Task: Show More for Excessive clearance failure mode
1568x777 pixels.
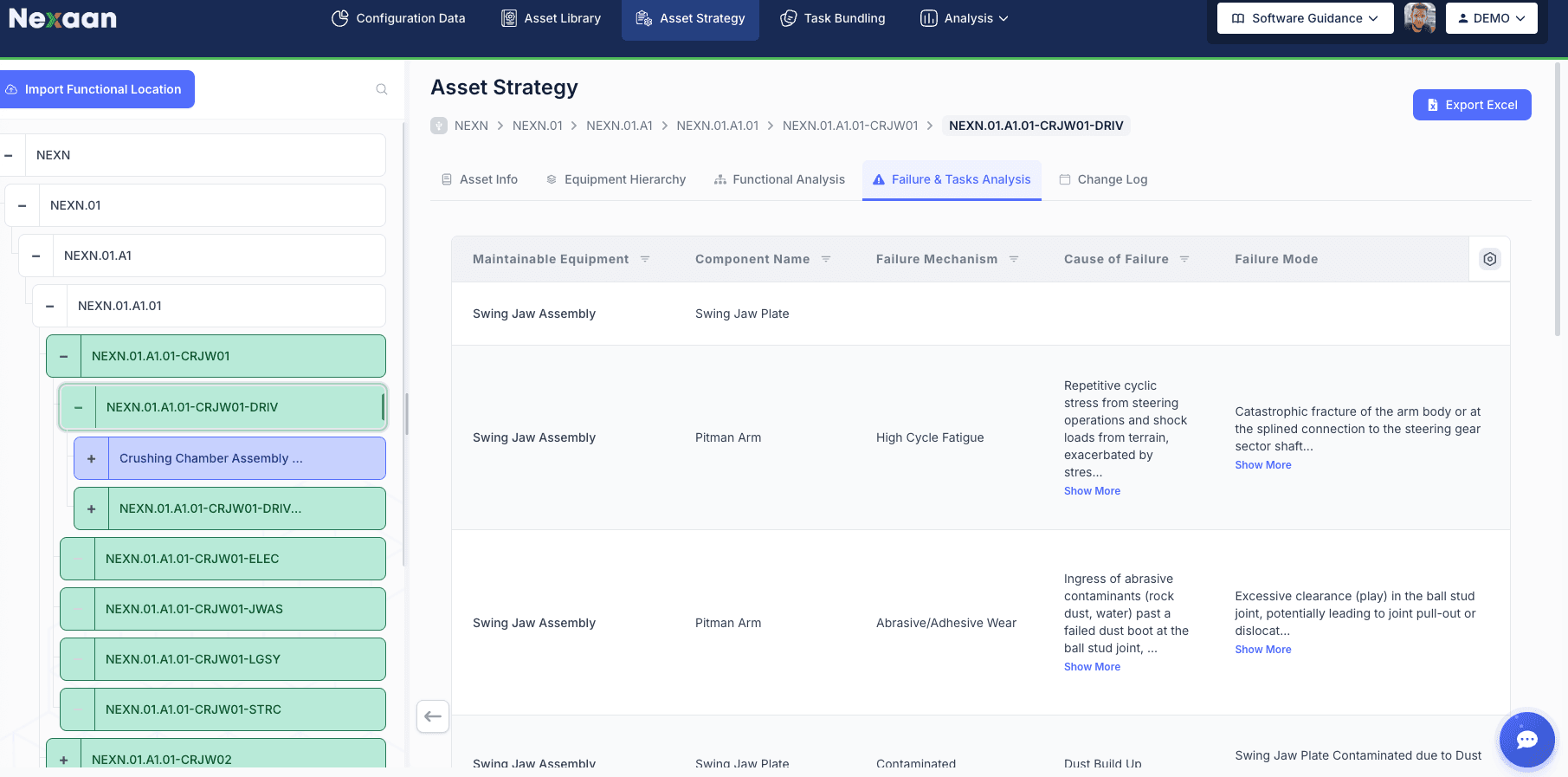Action: click(x=1262, y=650)
